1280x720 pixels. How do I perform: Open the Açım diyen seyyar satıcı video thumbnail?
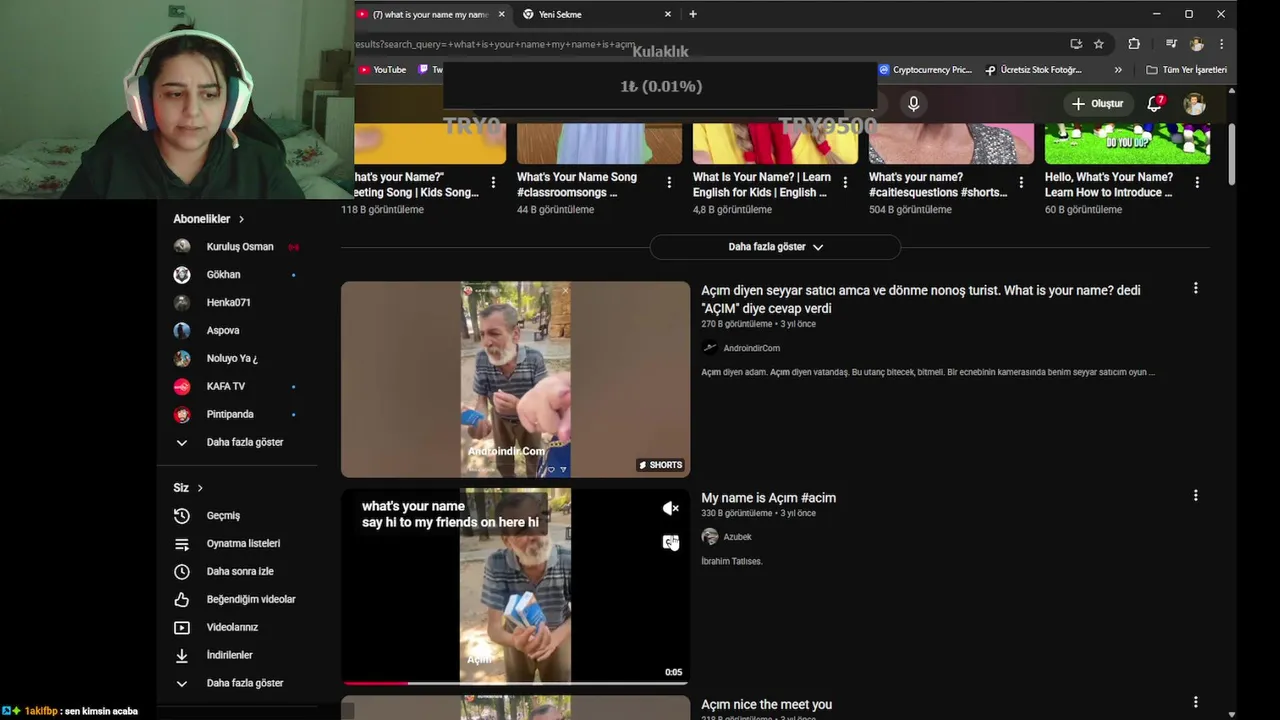click(515, 379)
